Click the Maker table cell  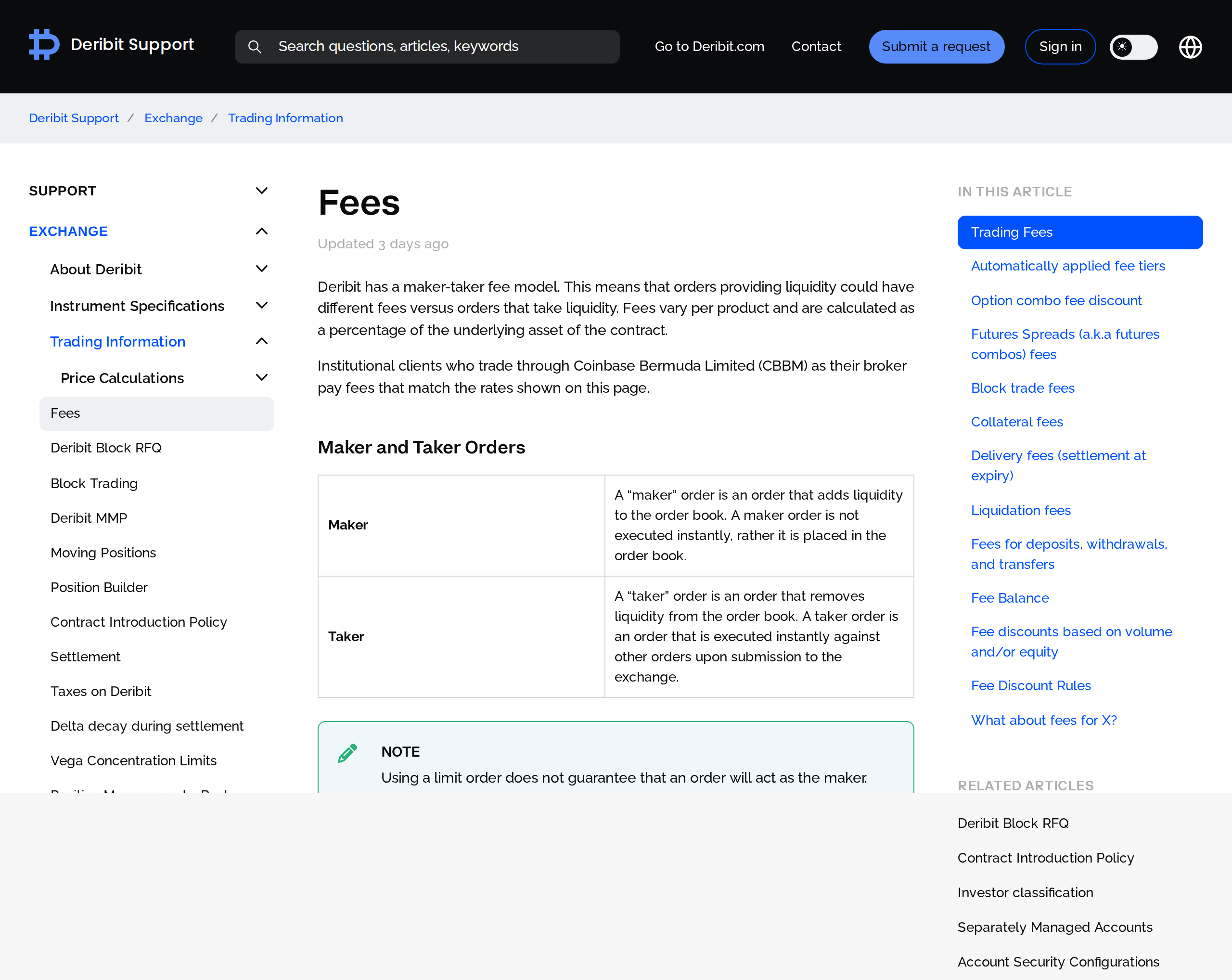pos(461,525)
